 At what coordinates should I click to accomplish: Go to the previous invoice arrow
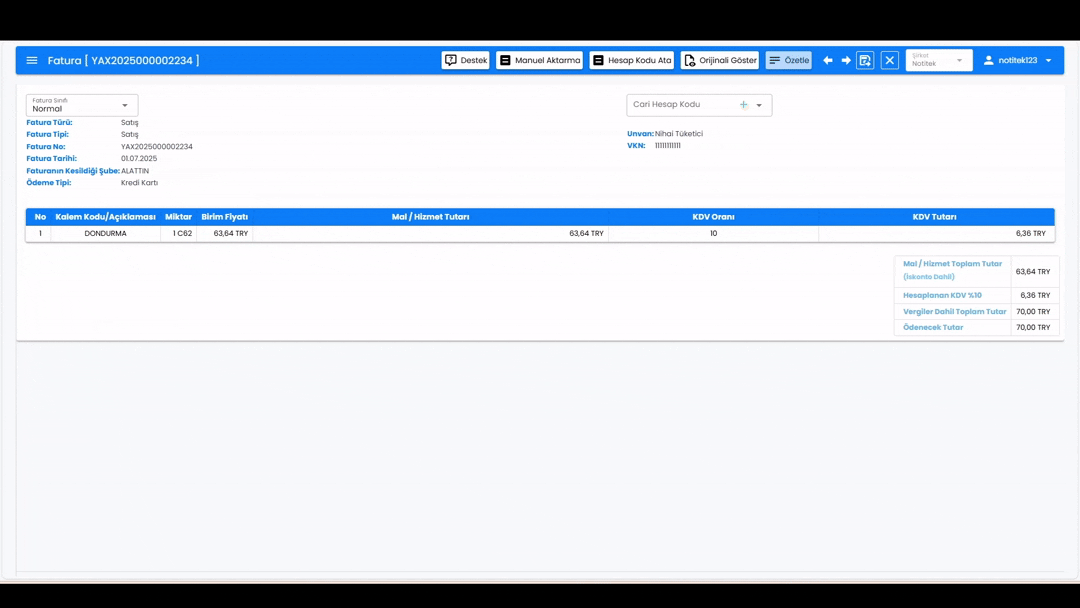click(x=827, y=60)
